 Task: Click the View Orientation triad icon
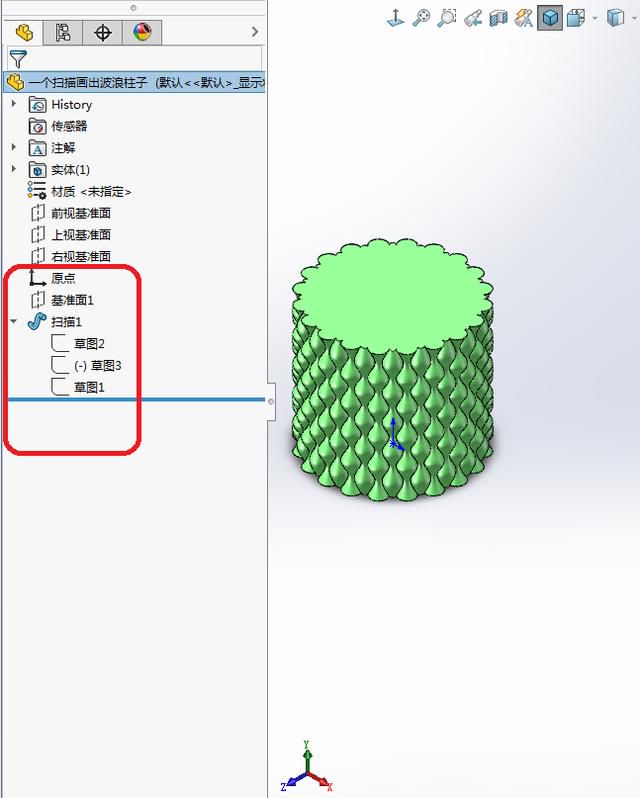(396, 18)
